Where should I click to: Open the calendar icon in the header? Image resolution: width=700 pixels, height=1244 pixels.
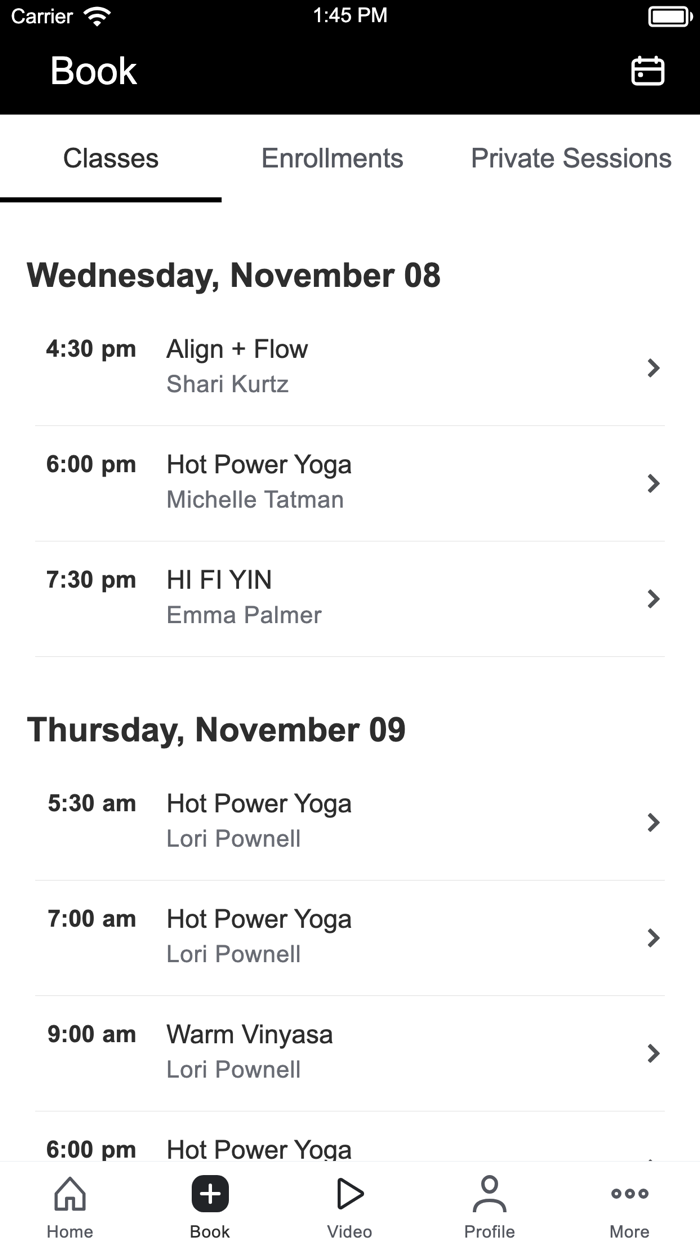point(646,71)
